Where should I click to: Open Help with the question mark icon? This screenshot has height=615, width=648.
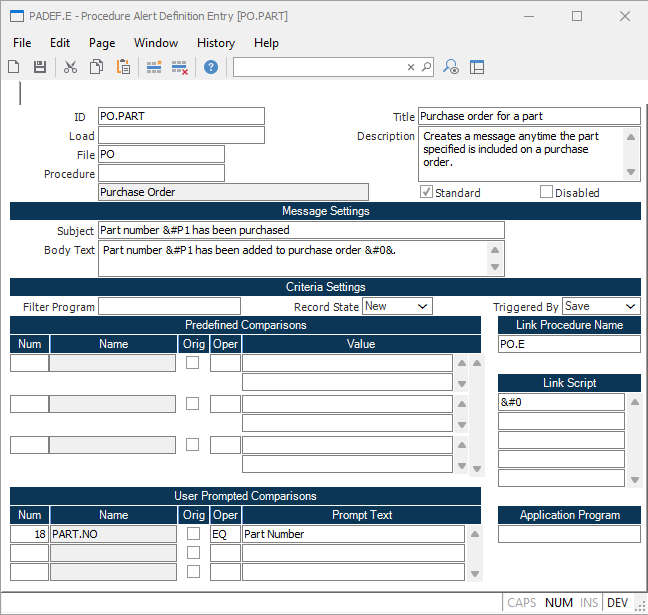(211, 67)
